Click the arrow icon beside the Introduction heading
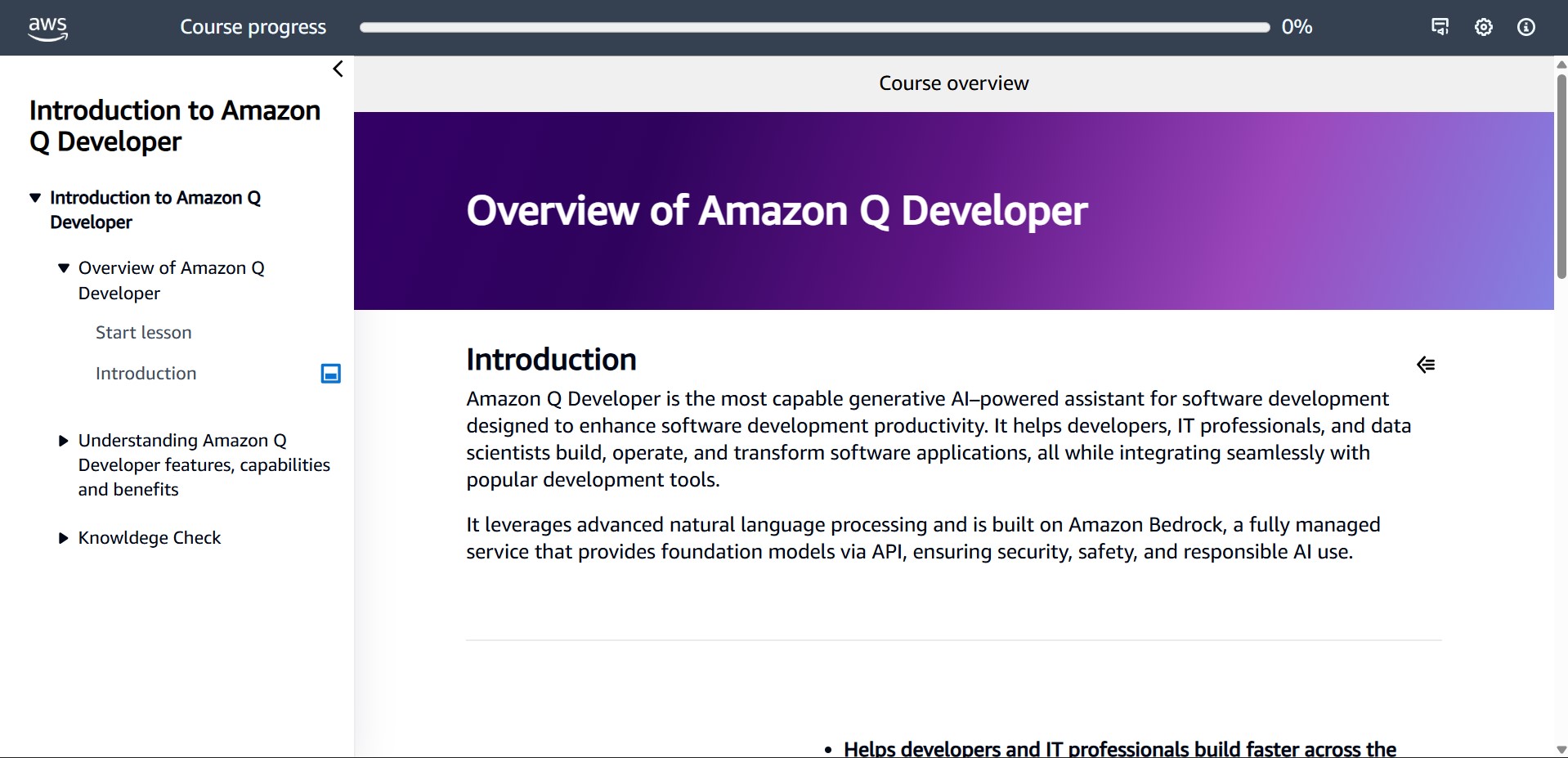This screenshot has width=1568, height=758. point(1426,365)
